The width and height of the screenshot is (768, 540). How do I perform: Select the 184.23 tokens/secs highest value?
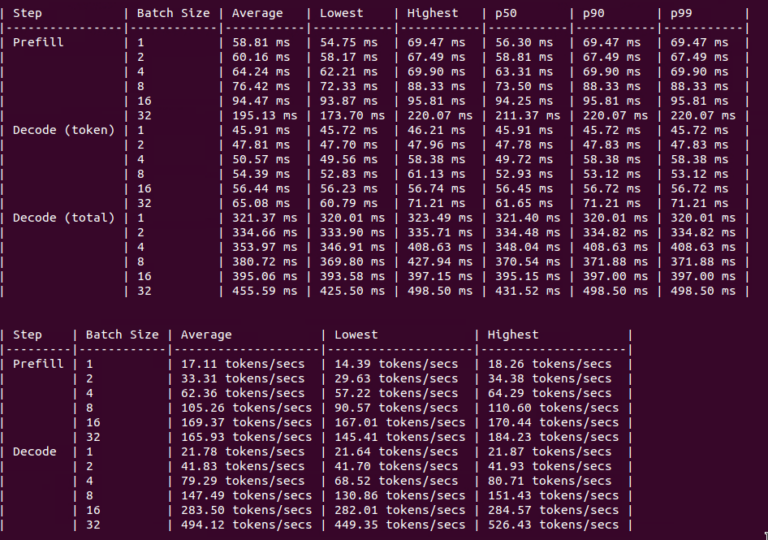click(x=548, y=437)
